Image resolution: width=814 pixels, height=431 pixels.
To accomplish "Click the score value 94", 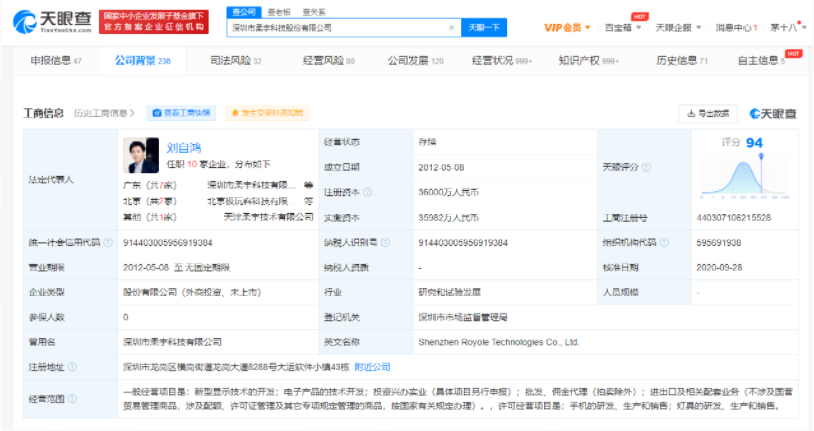I will click(x=754, y=143).
